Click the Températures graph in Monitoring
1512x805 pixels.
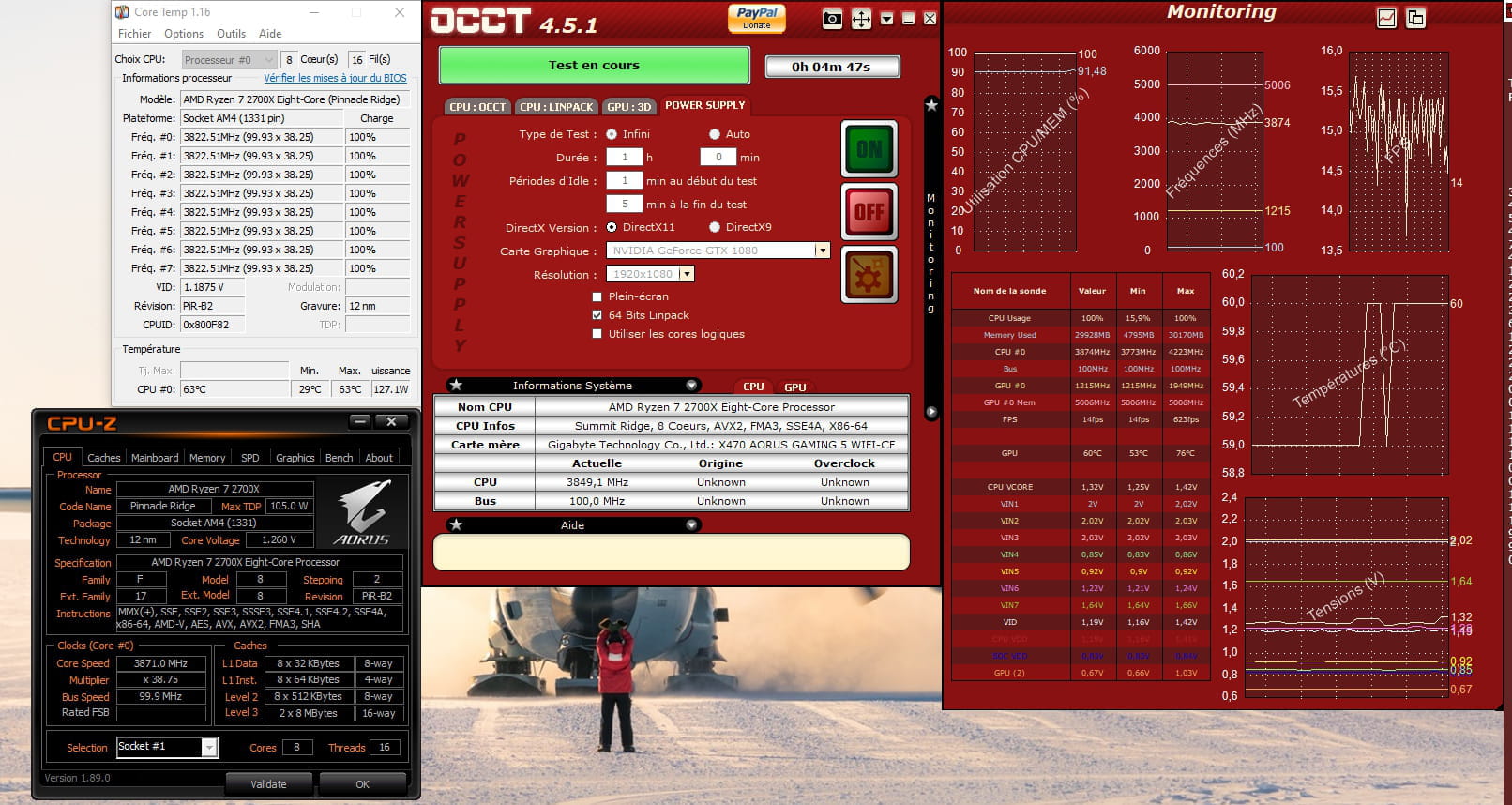pyautogui.click(x=1350, y=374)
